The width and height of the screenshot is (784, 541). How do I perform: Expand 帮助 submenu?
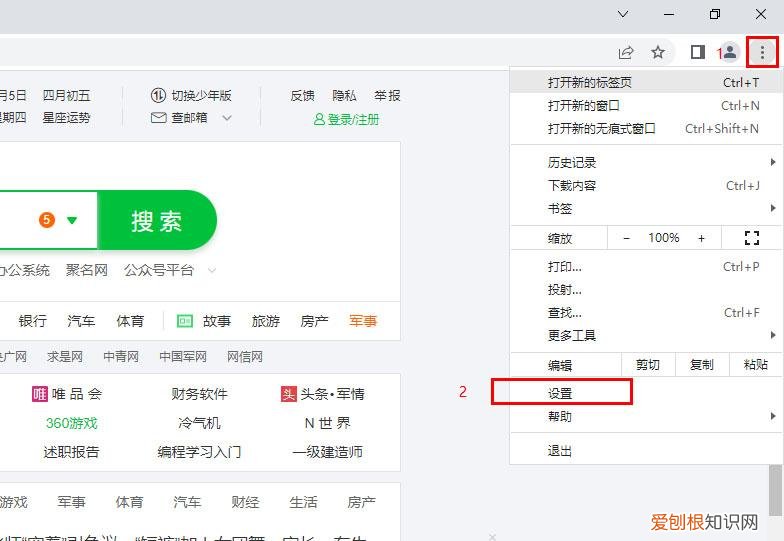(644, 416)
